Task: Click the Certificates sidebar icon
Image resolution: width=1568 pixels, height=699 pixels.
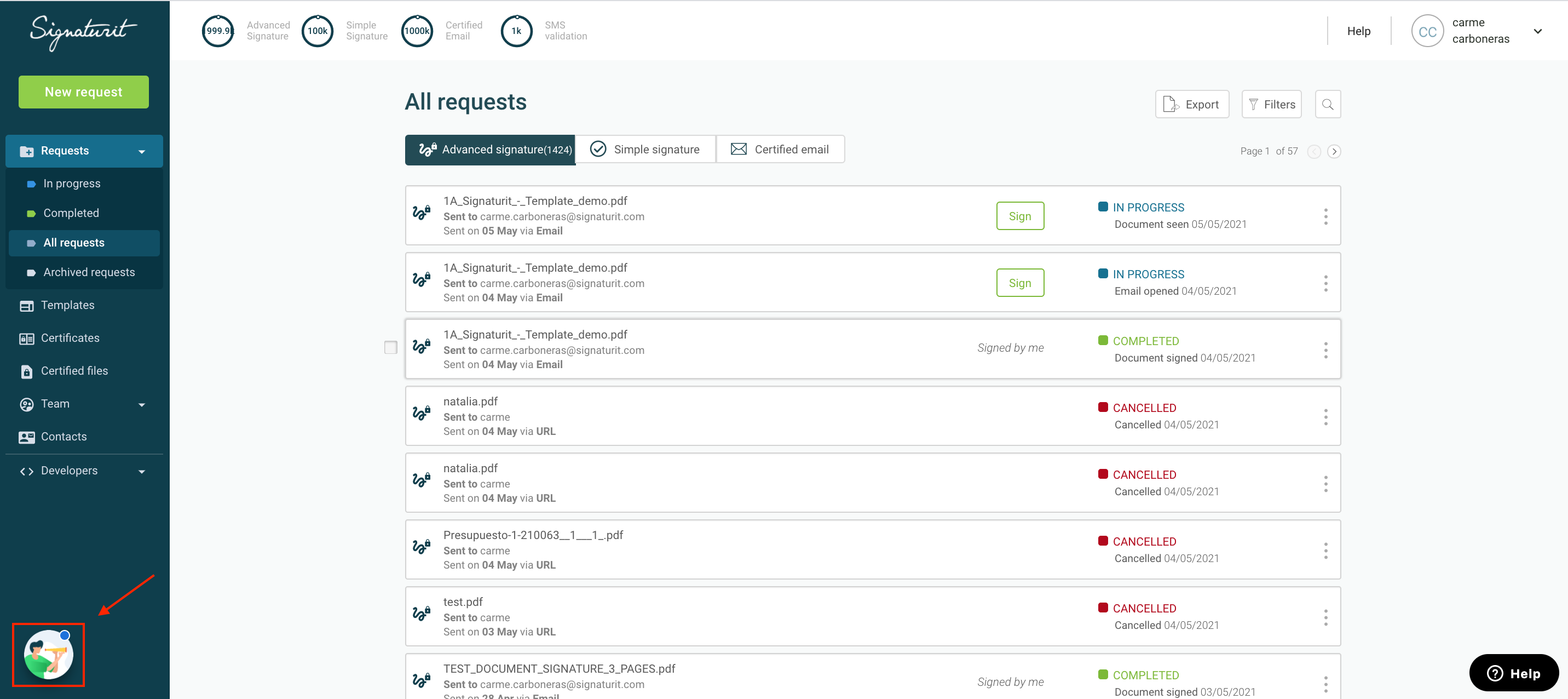Action: click(27, 339)
